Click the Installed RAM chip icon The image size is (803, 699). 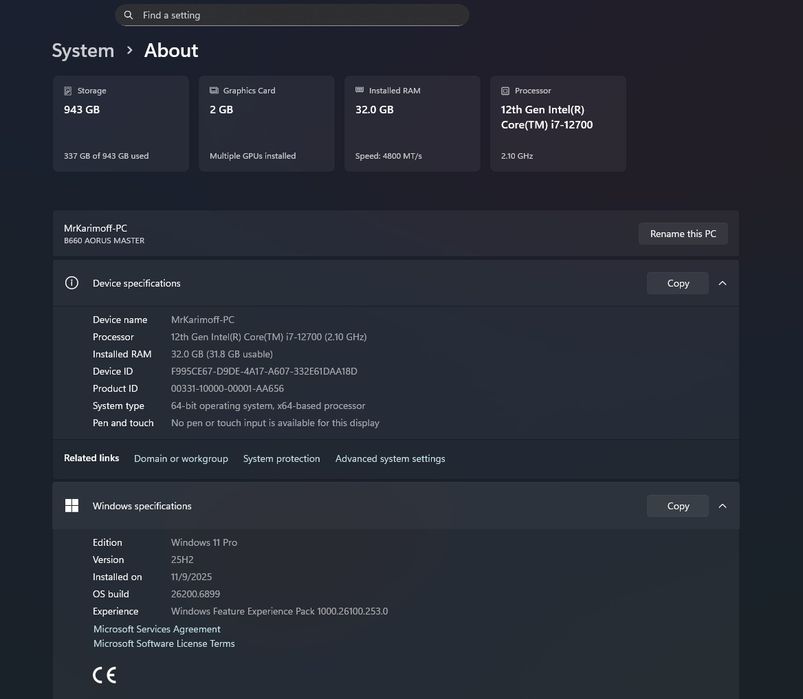point(360,91)
